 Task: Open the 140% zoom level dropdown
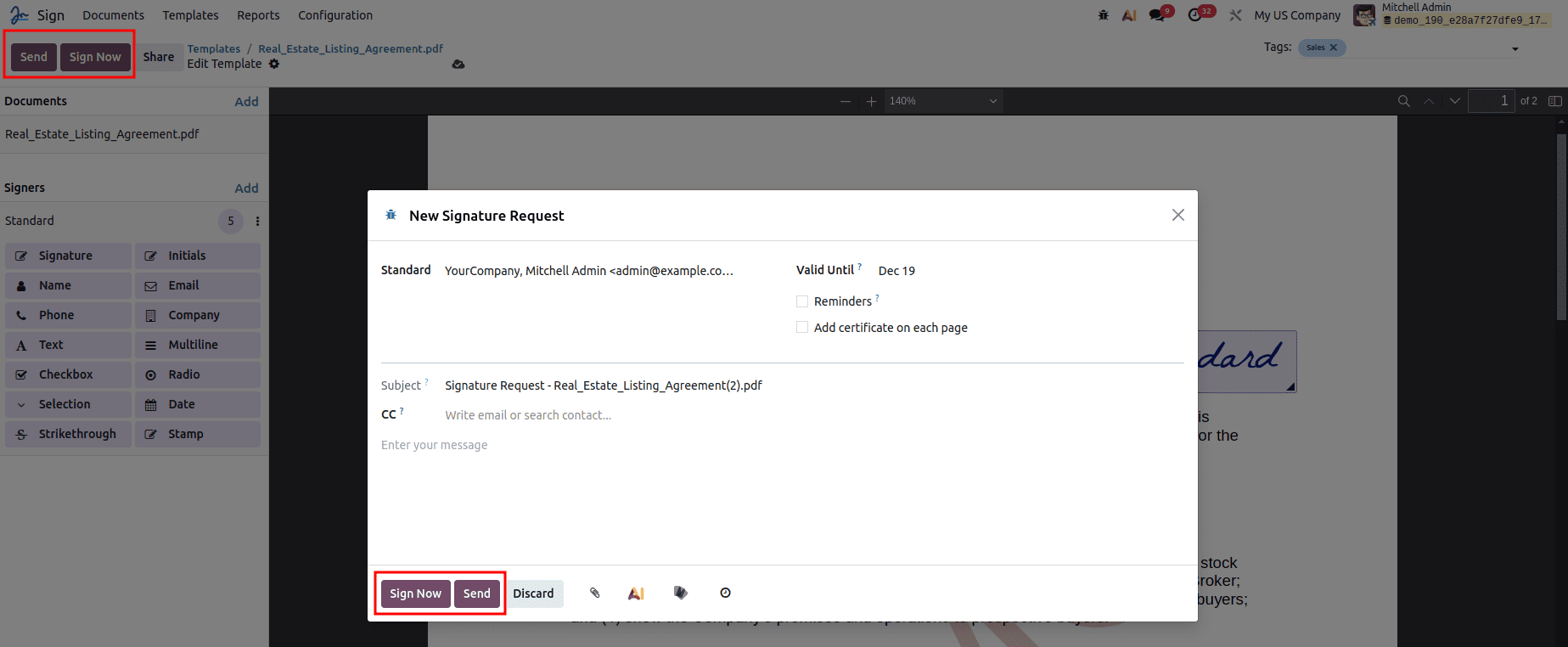click(x=943, y=101)
